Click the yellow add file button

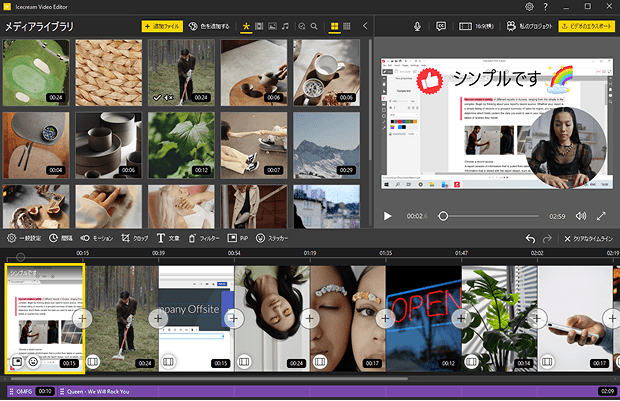(162, 26)
